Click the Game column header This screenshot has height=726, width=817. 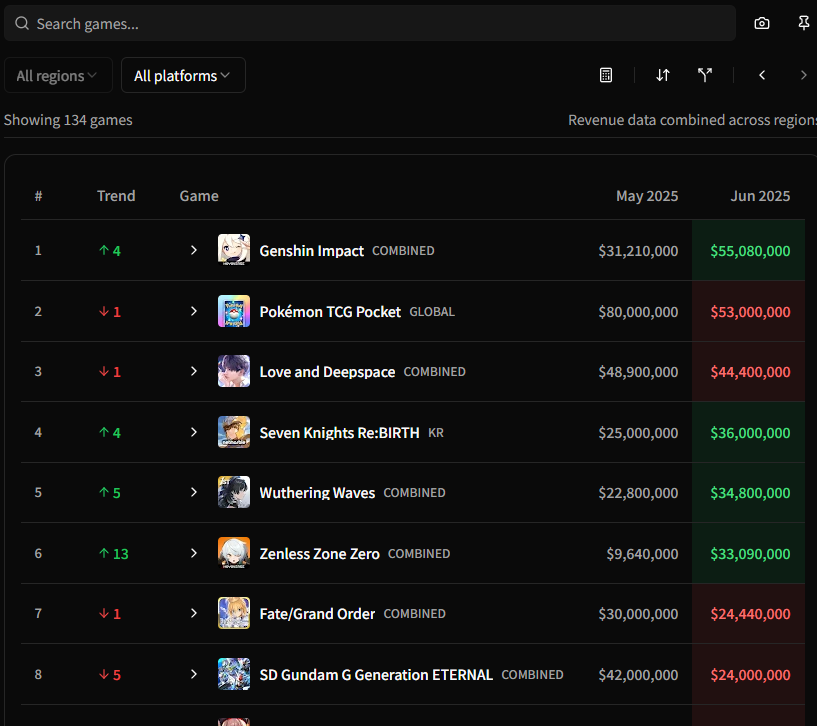coord(199,196)
